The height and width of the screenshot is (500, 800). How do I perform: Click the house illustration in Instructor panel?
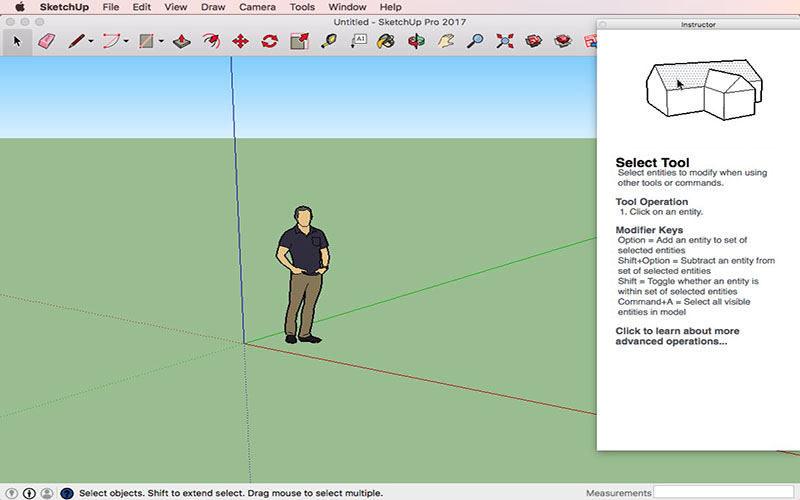coord(705,90)
